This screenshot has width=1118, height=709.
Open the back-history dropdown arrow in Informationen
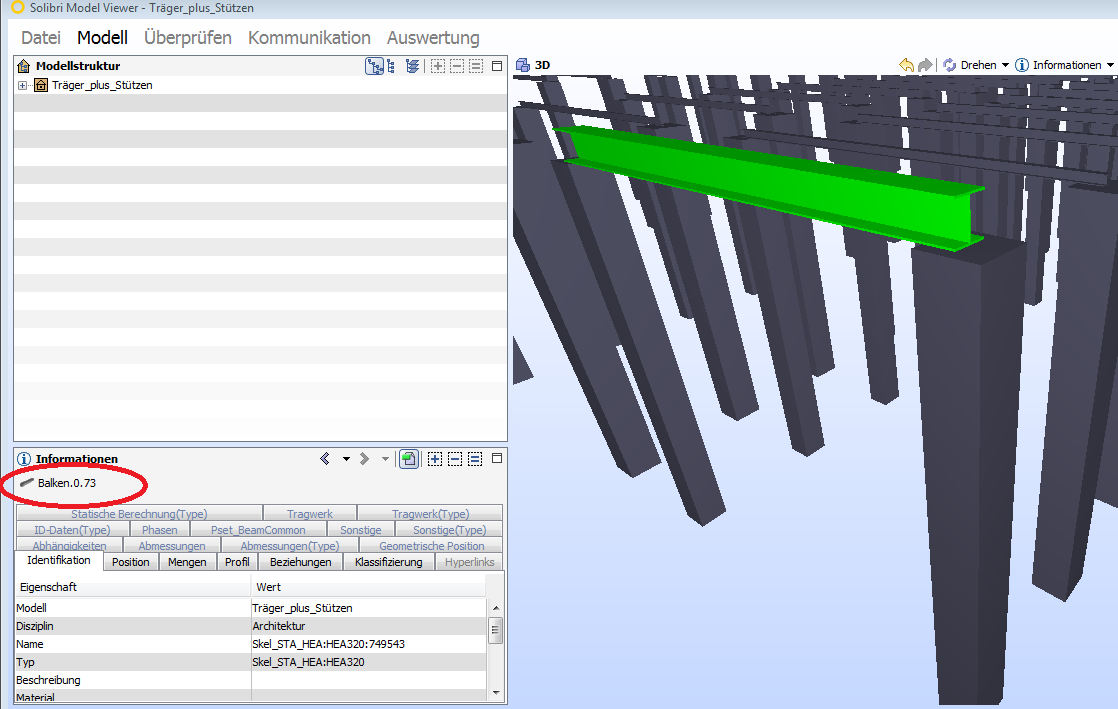346,459
